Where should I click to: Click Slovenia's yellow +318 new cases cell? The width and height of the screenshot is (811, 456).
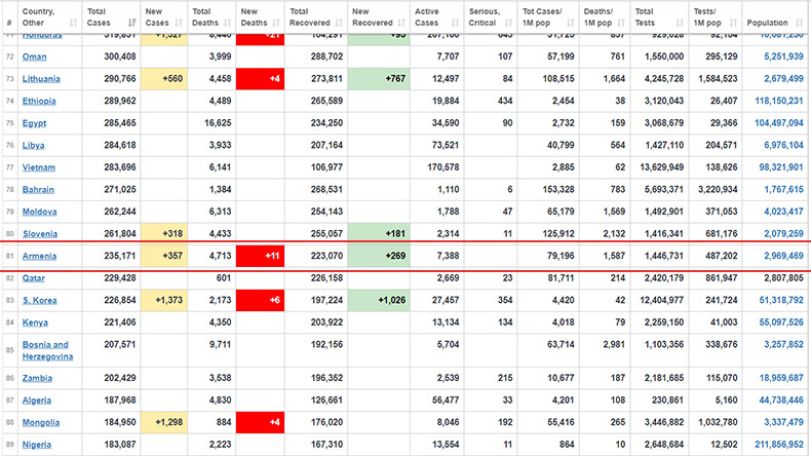(x=164, y=233)
